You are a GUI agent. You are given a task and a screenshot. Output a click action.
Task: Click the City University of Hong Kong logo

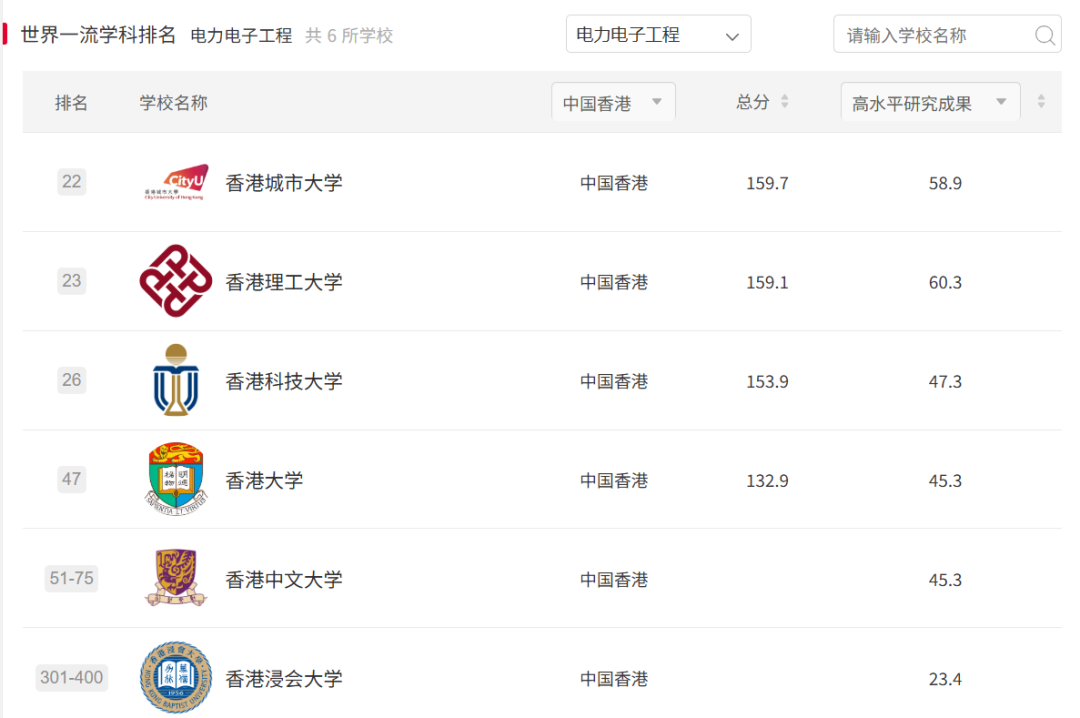[175, 181]
